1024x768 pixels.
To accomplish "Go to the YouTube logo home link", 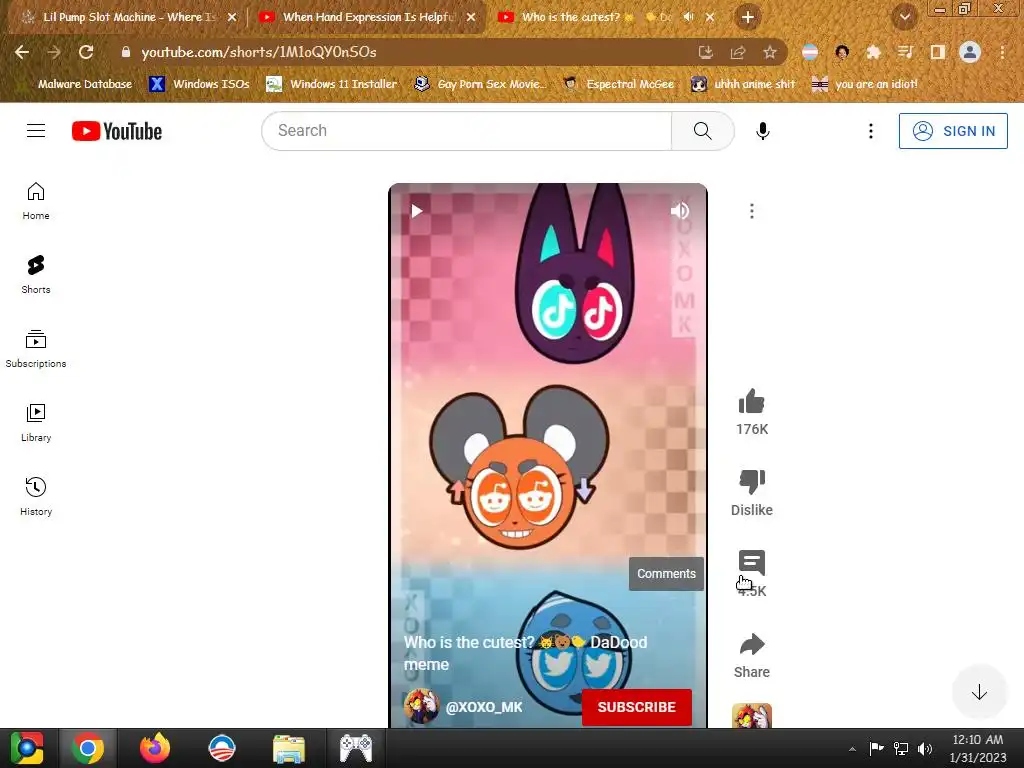I will point(117,131).
